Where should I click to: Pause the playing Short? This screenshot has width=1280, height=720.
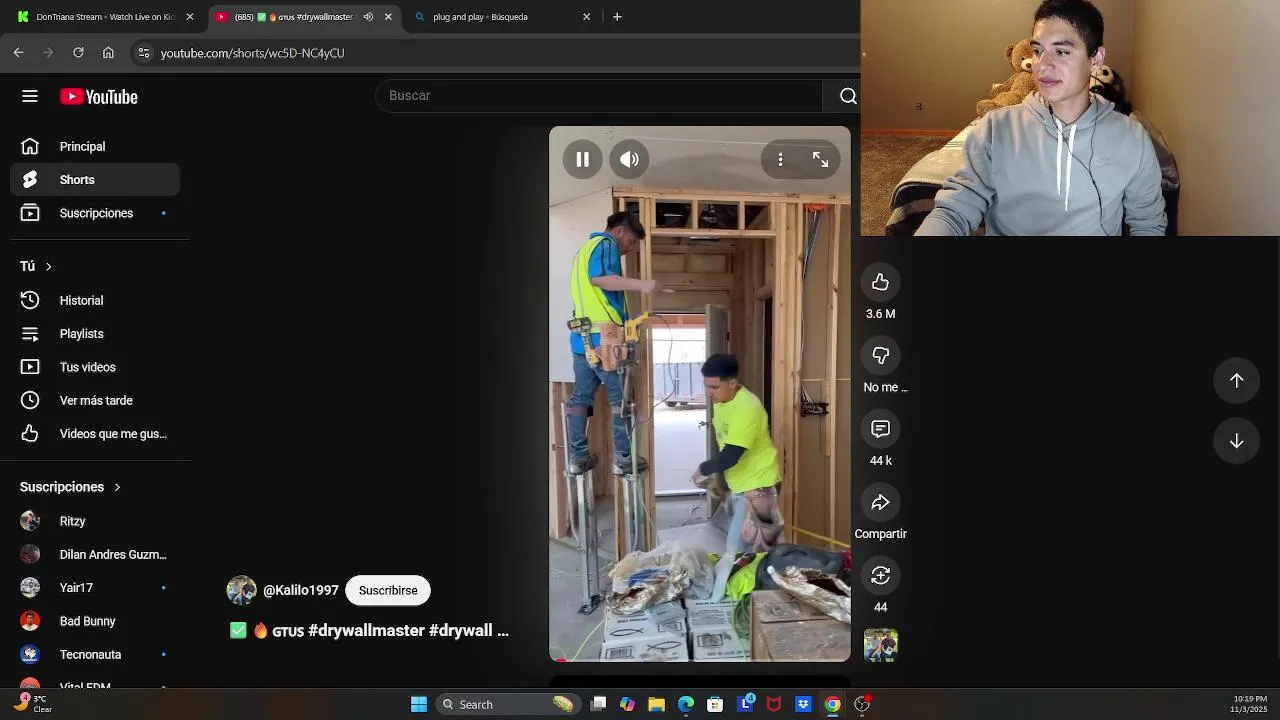coord(583,159)
